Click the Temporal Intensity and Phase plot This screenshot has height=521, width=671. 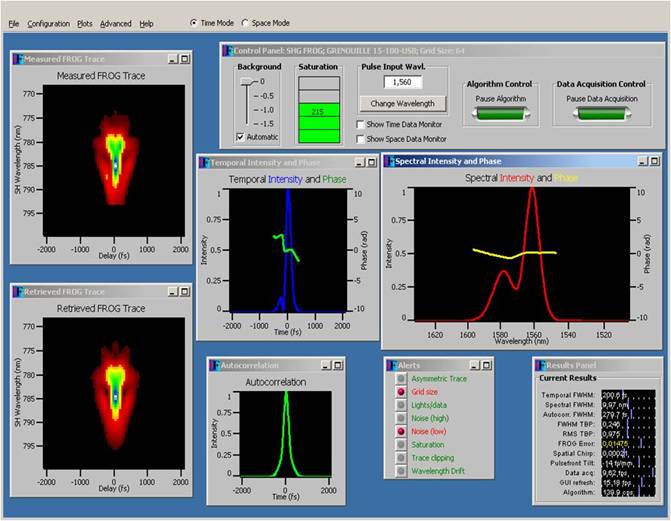pos(288,250)
